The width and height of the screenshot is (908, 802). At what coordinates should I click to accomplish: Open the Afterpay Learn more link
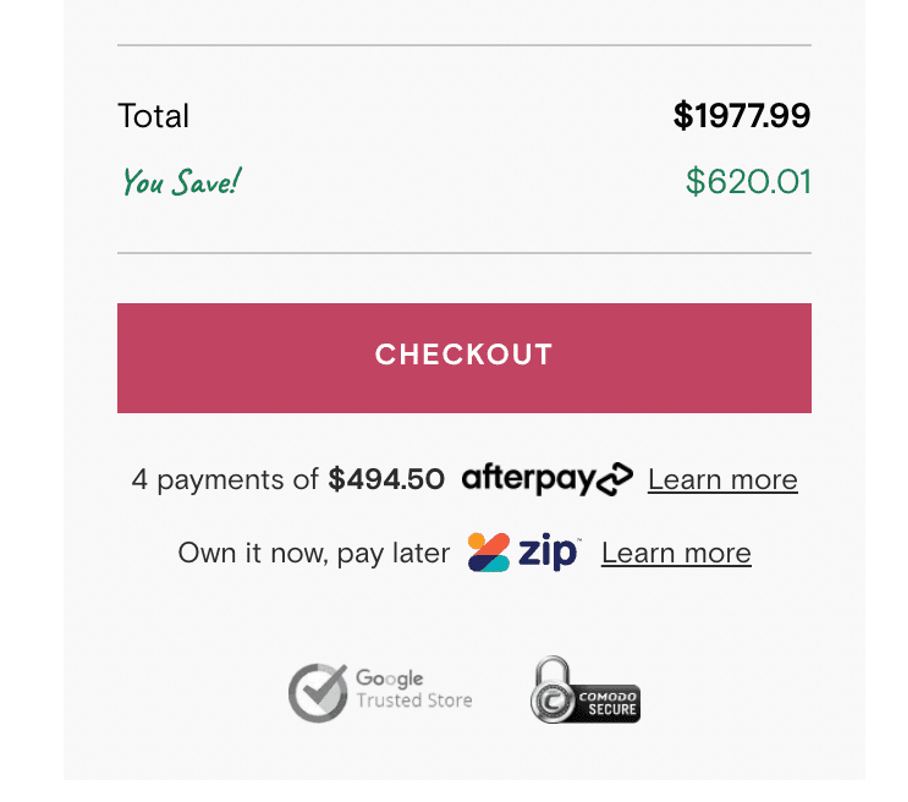tap(722, 479)
